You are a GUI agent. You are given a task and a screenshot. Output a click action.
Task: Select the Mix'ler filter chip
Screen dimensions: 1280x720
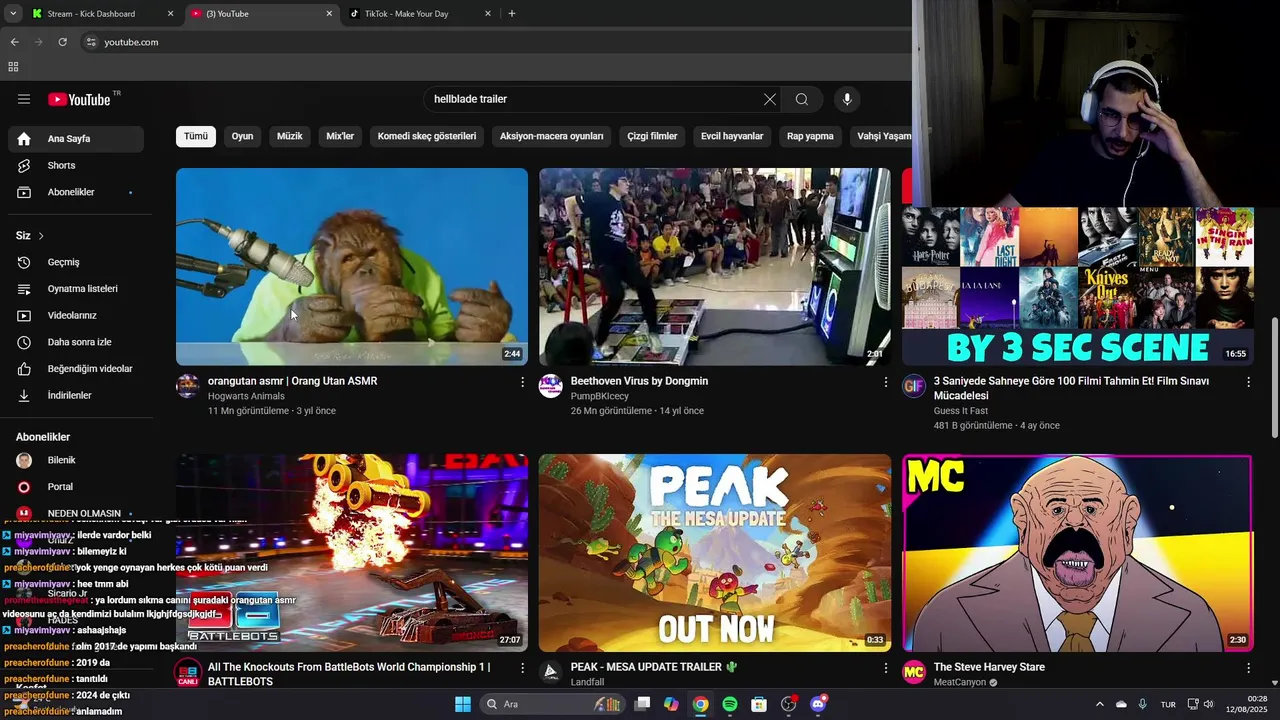coord(340,136)
